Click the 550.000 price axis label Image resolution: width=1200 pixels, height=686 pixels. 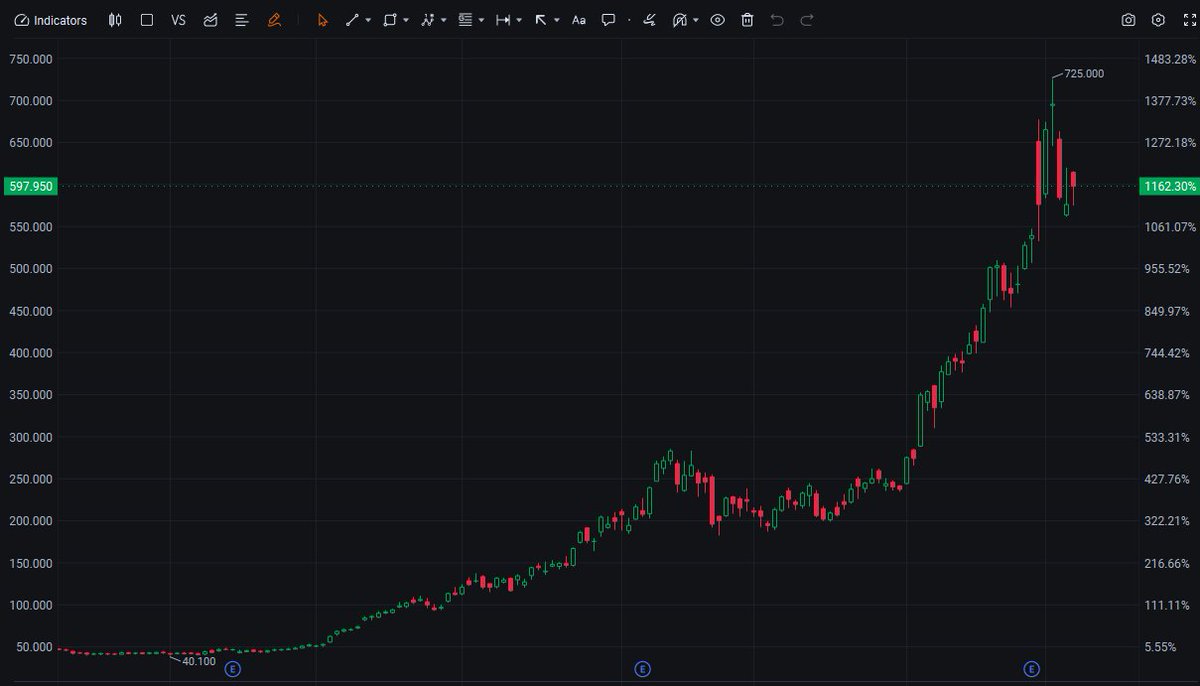(31, 227)
